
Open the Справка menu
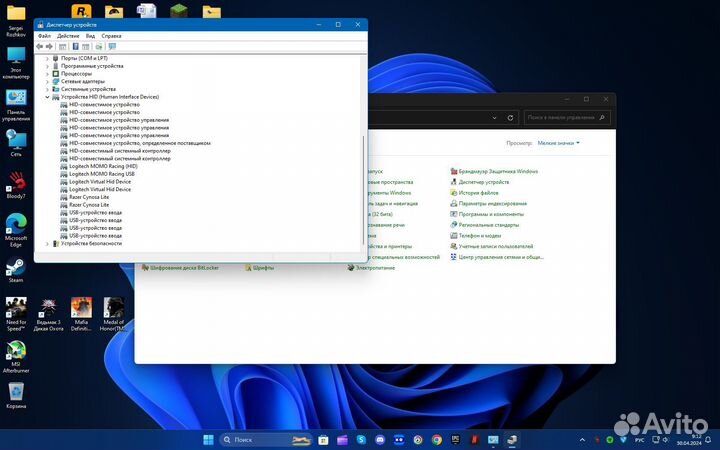(x=111, y=35)
